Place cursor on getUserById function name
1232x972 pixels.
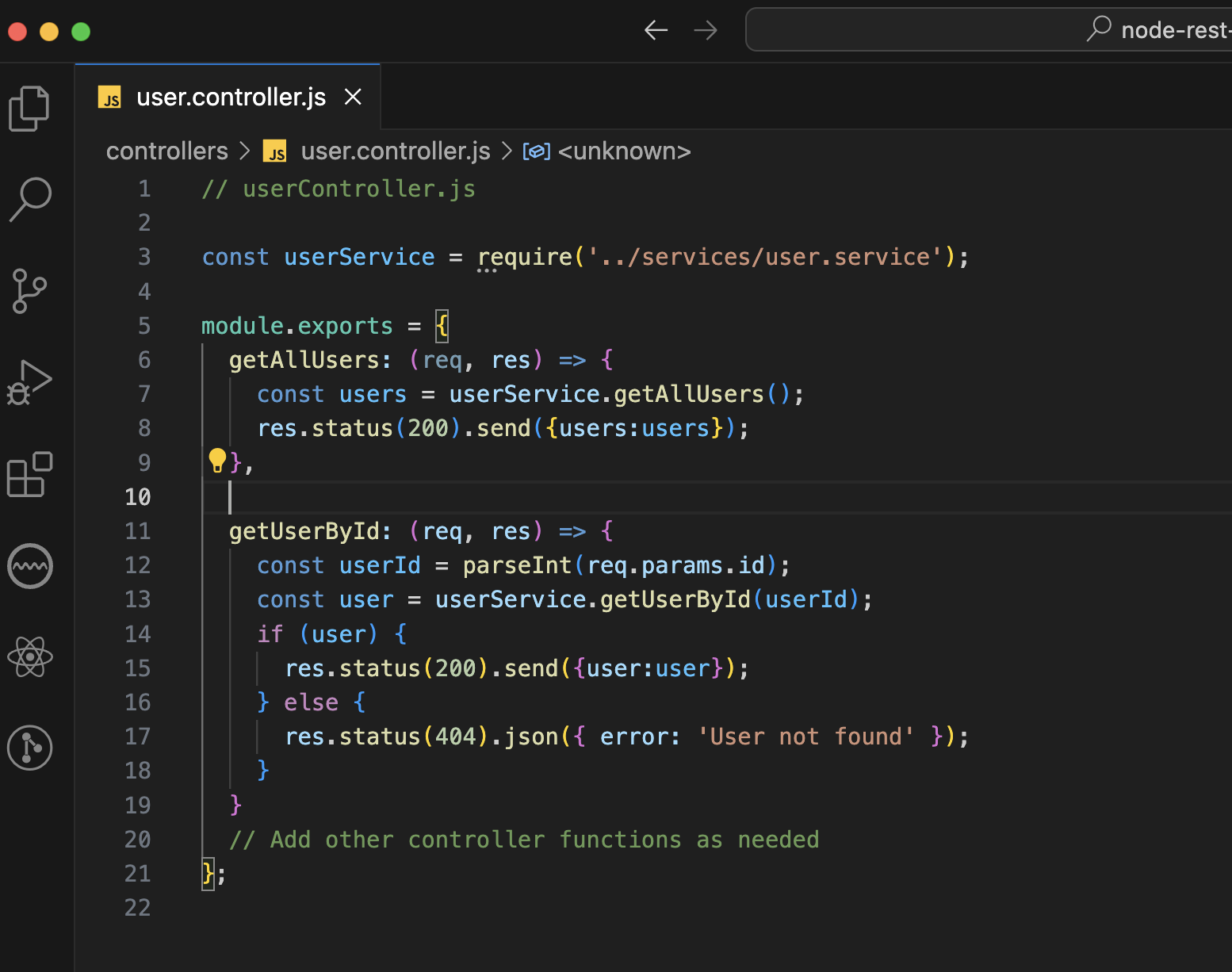(304, 531)
